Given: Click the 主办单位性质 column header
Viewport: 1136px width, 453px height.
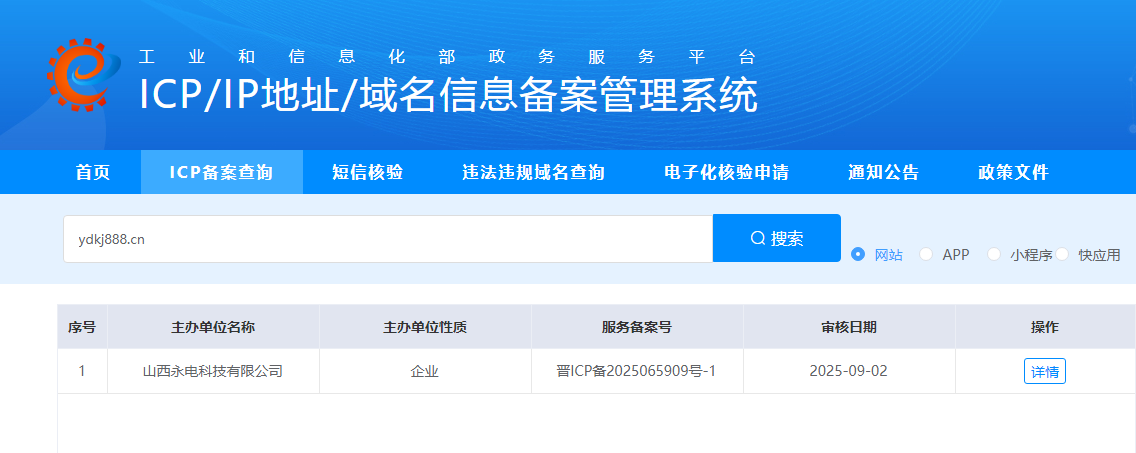Looking at the screenshot, I should point(425,327).
